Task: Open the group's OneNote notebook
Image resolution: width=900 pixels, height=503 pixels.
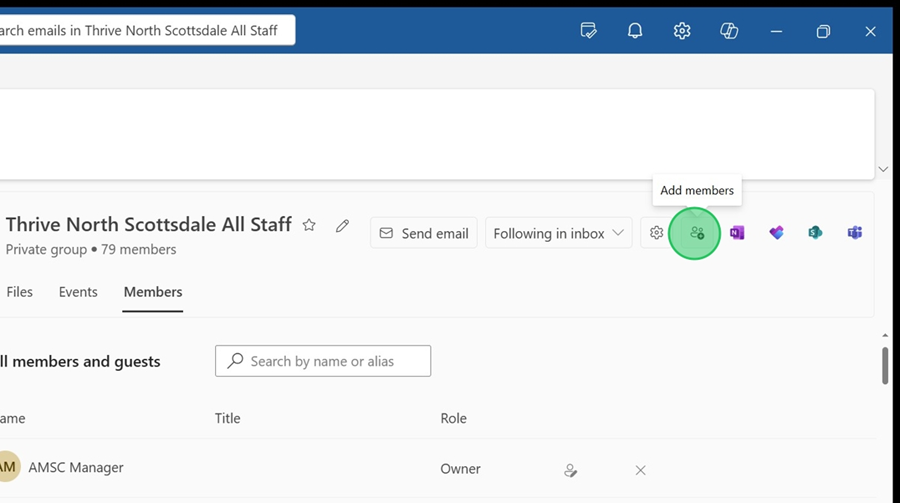Action: tap(737, 233)
